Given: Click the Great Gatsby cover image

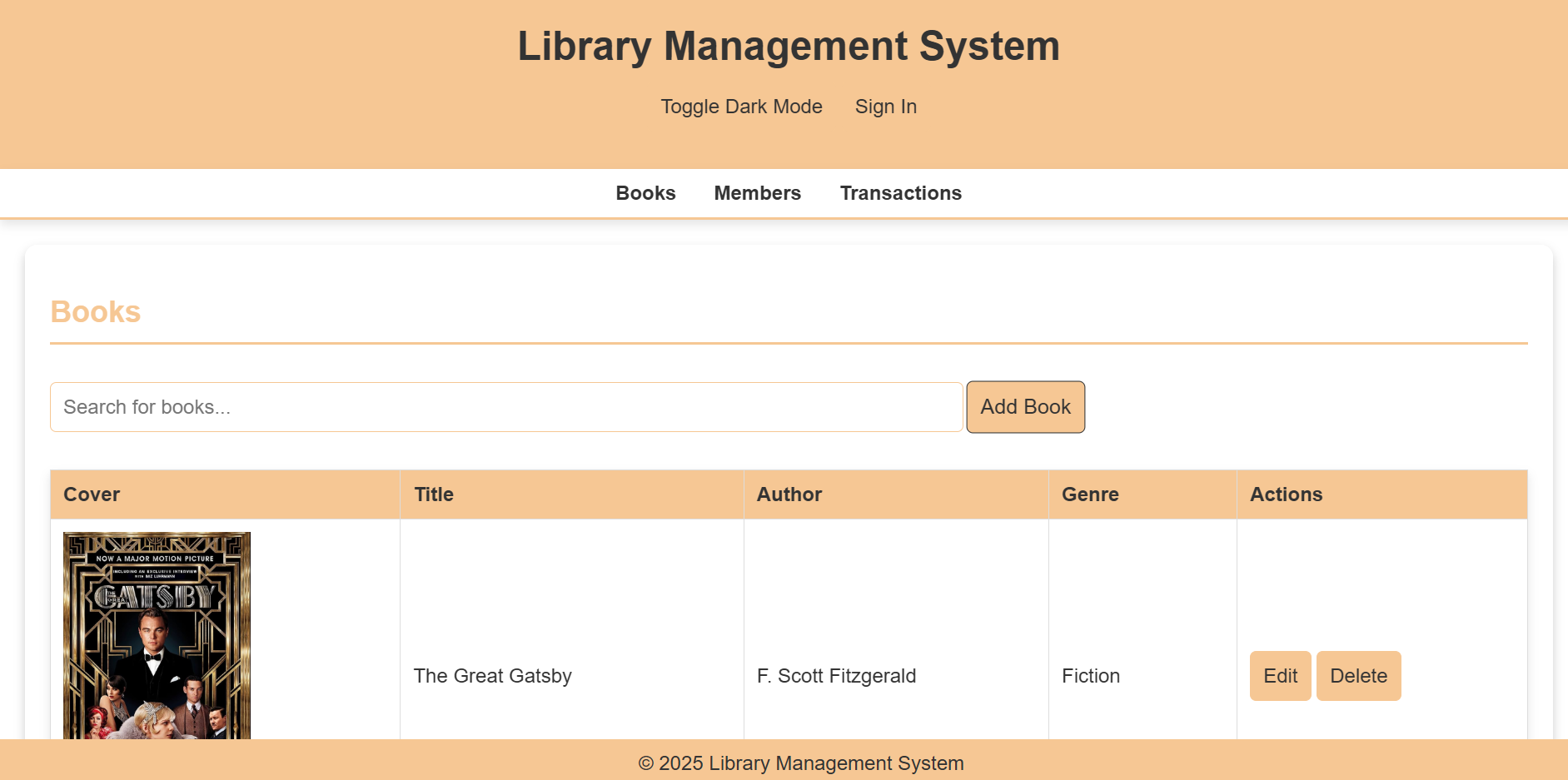Looking at the screenshot, I should tap(157, 635).
